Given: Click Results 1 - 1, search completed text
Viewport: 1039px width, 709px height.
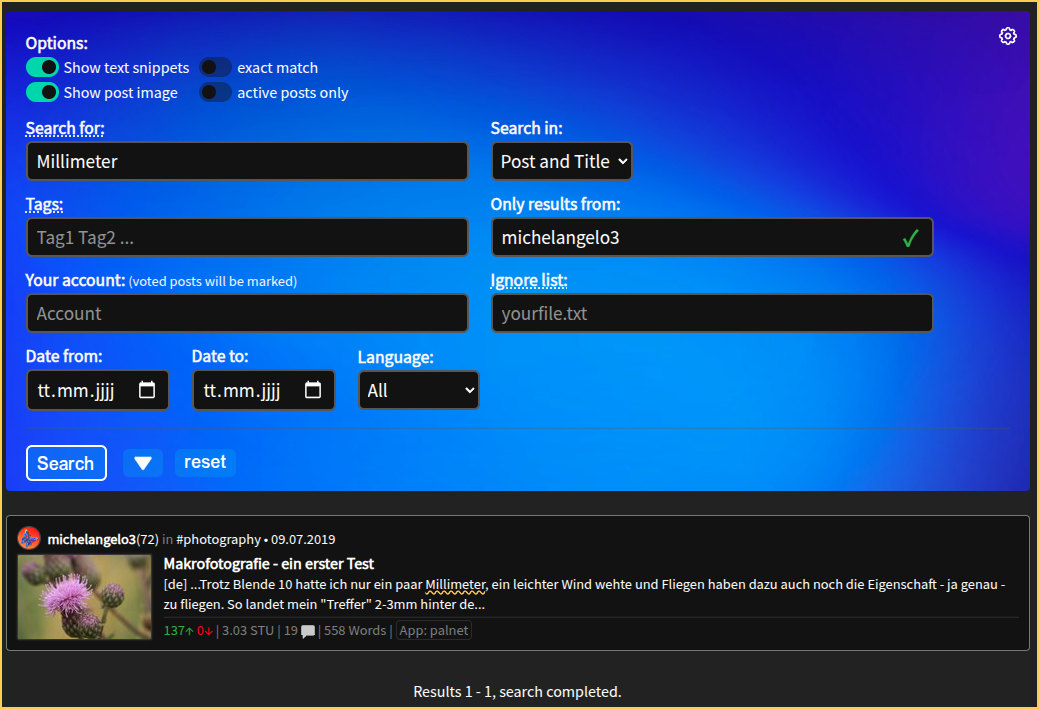Looking at the screenshot, I should click(x=517, y=692).
